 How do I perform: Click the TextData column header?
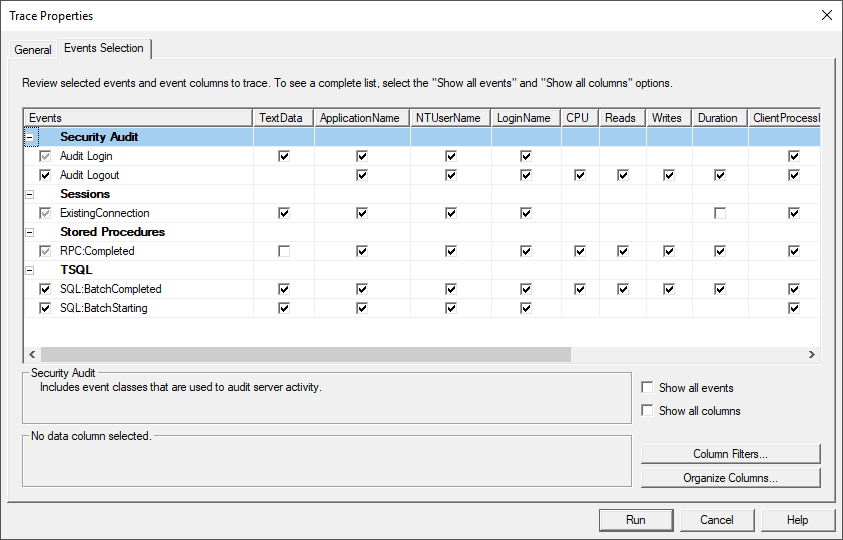click(x=283, y=118)
